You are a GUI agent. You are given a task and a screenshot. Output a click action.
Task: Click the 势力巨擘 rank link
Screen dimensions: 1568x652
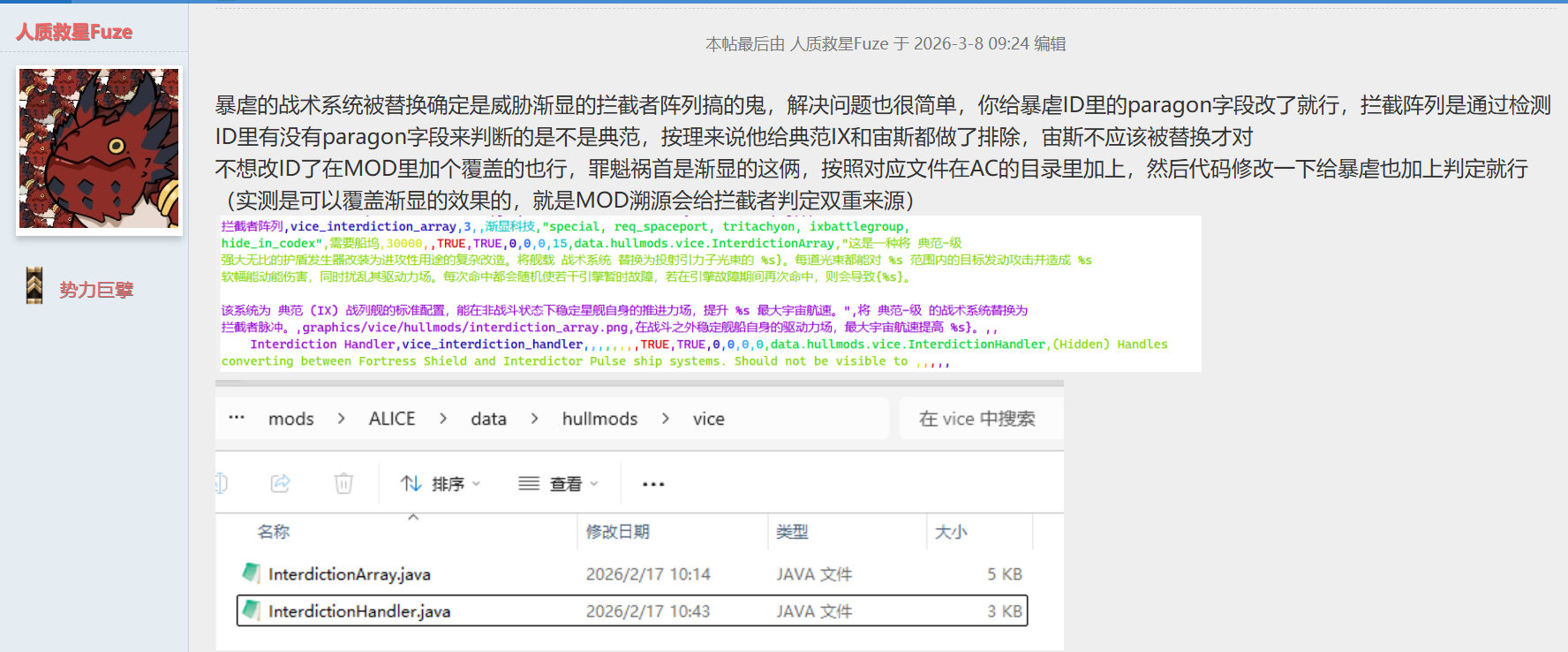[x=96, y=290]
